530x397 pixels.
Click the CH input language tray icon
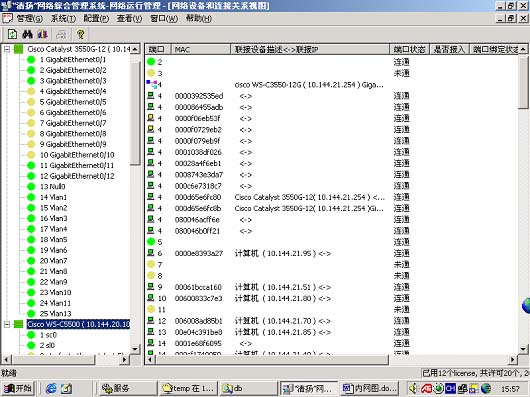click(450, 389)
